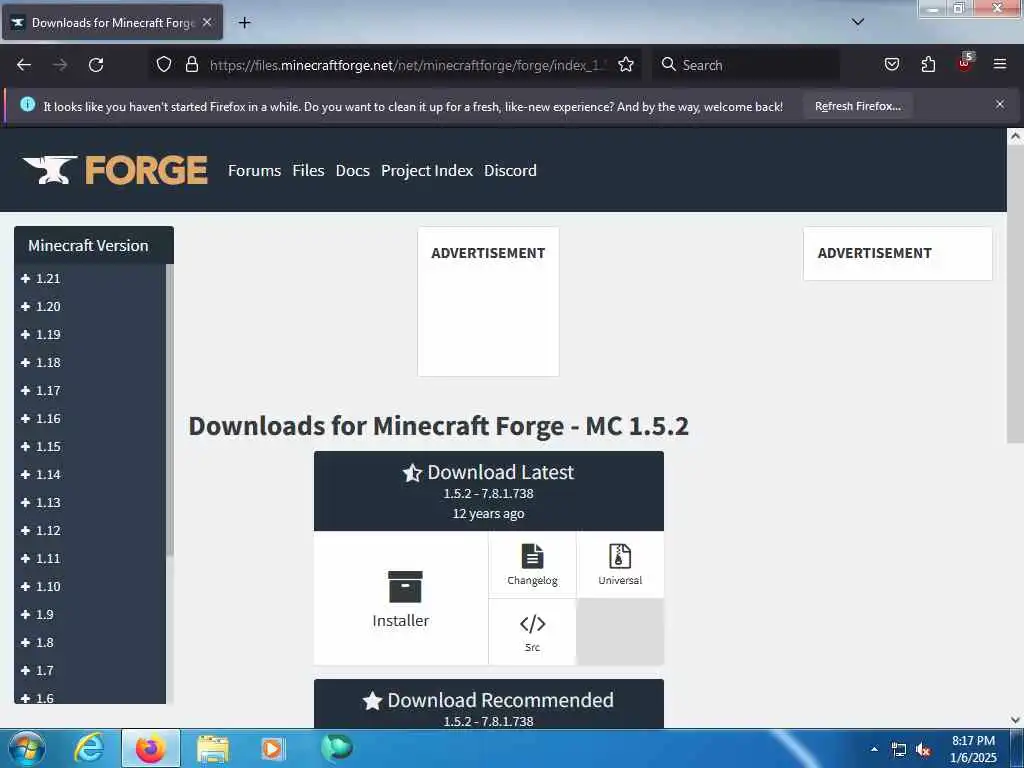View site info via the padlock icon
The height and width of the screenshot is (768, 1024).
pyautogui.click(x=191, y=65)
